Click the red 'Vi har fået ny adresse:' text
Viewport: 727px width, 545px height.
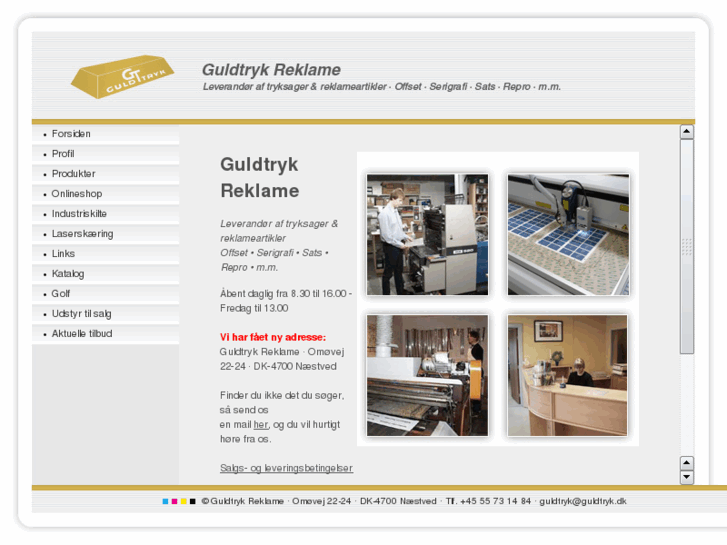(273, 337)
